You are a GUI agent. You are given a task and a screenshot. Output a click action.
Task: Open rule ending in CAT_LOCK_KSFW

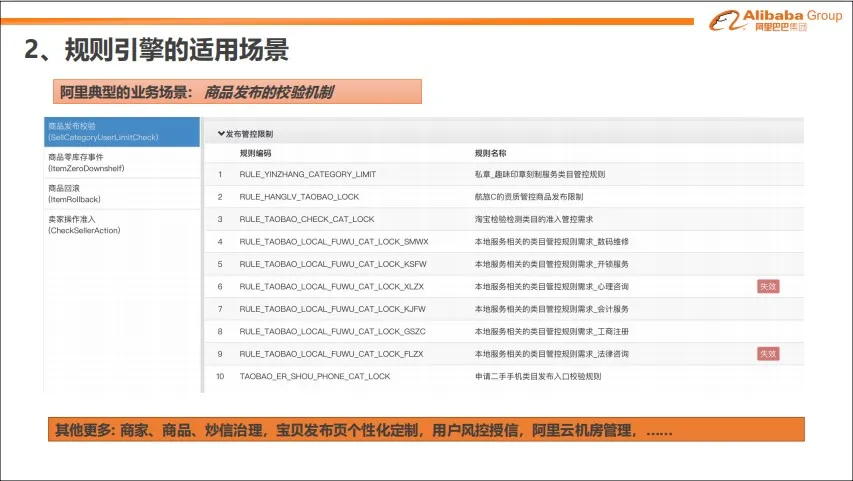(332, 264)
